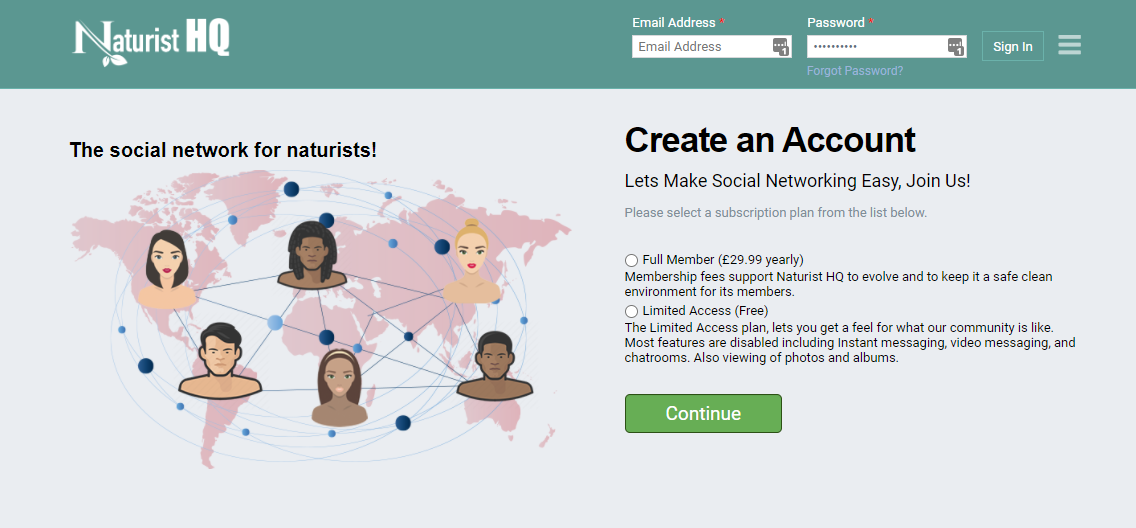Click the "Create an Account" heading
This screenshot has width=1136, height=528.
[770, 140]
